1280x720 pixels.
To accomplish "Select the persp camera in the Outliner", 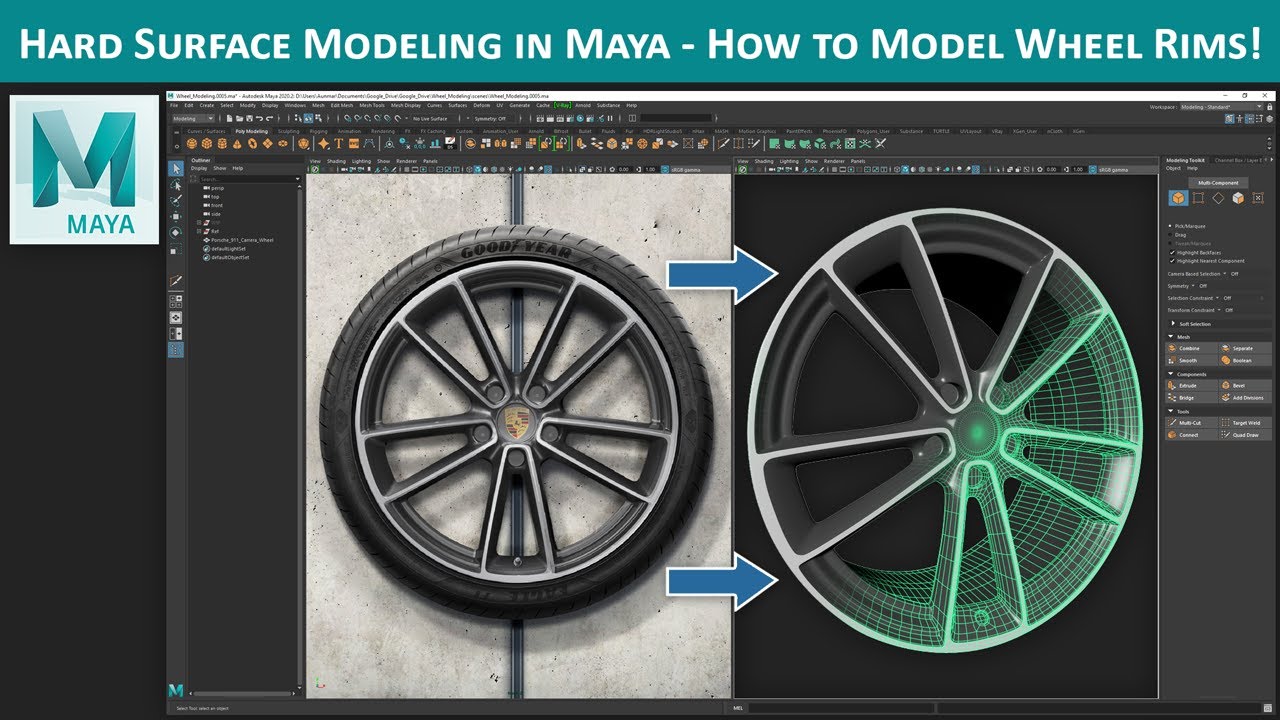I will 216,188.
